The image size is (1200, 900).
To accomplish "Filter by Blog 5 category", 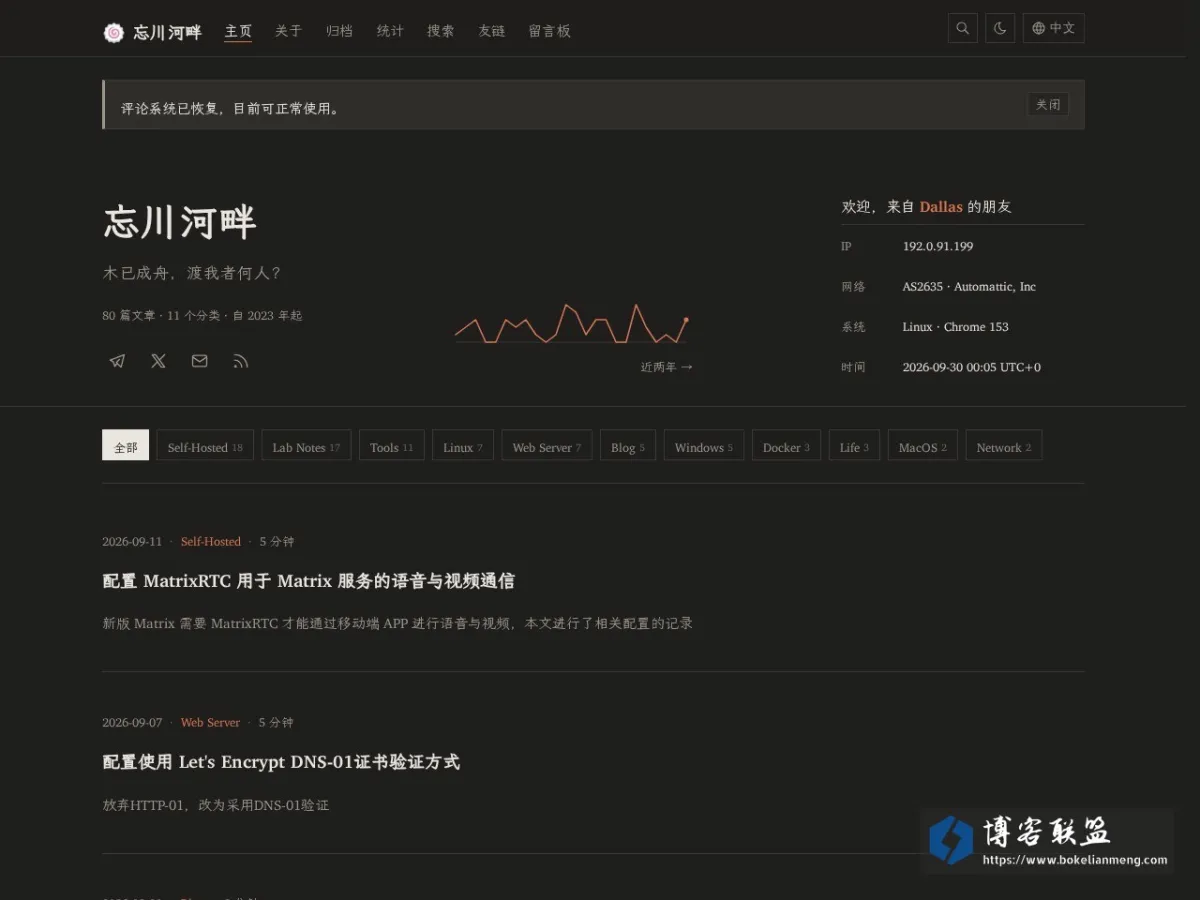I will [x=628, y=446].
